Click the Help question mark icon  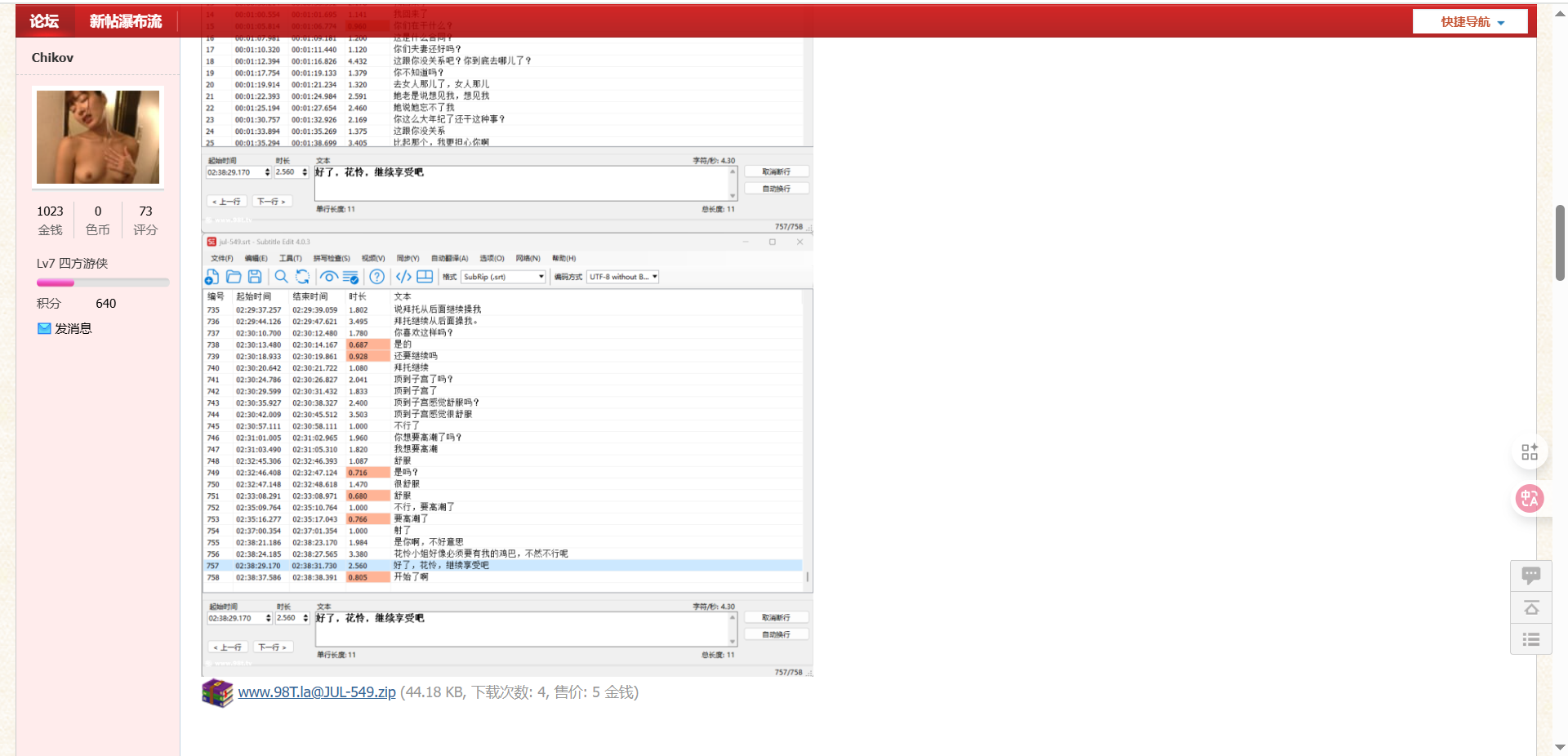tap(376, 277)
